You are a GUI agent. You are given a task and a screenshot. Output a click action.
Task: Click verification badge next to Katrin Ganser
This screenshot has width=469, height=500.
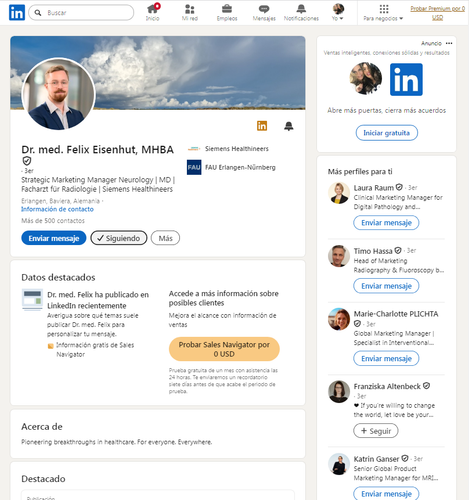pos(405,459)
